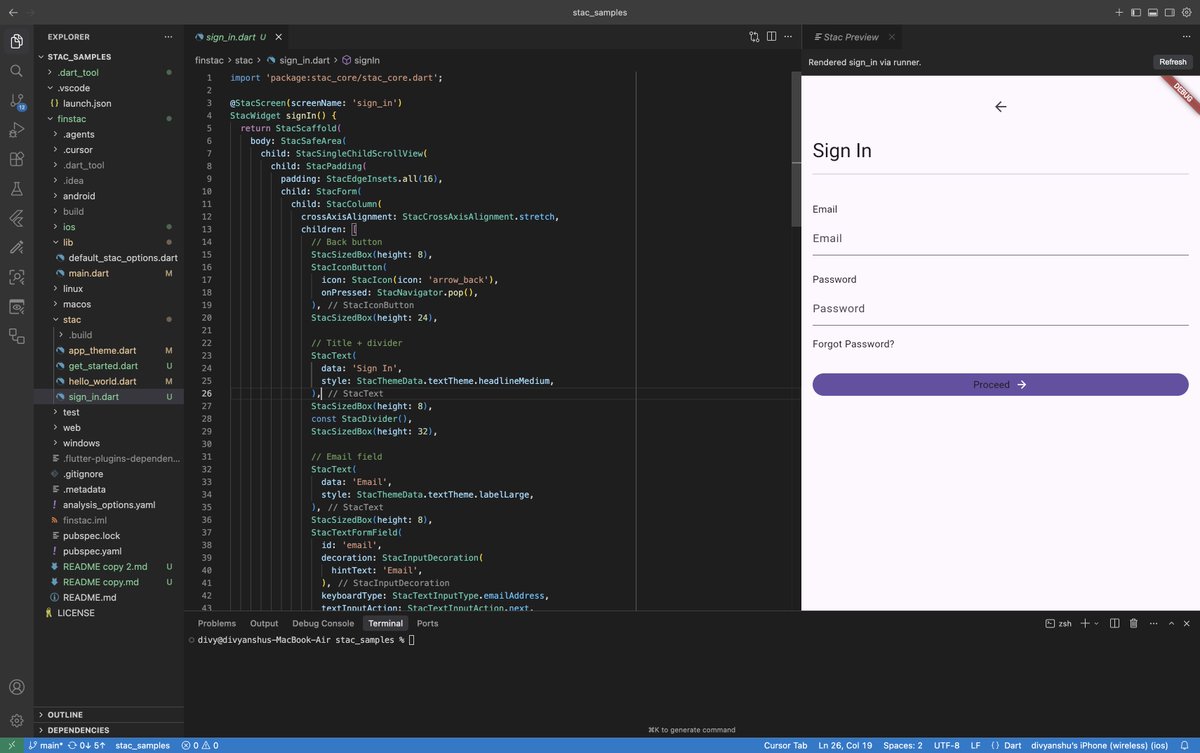Click the purple Proceed button in the preview
1200x753 pixels.
1000,384
